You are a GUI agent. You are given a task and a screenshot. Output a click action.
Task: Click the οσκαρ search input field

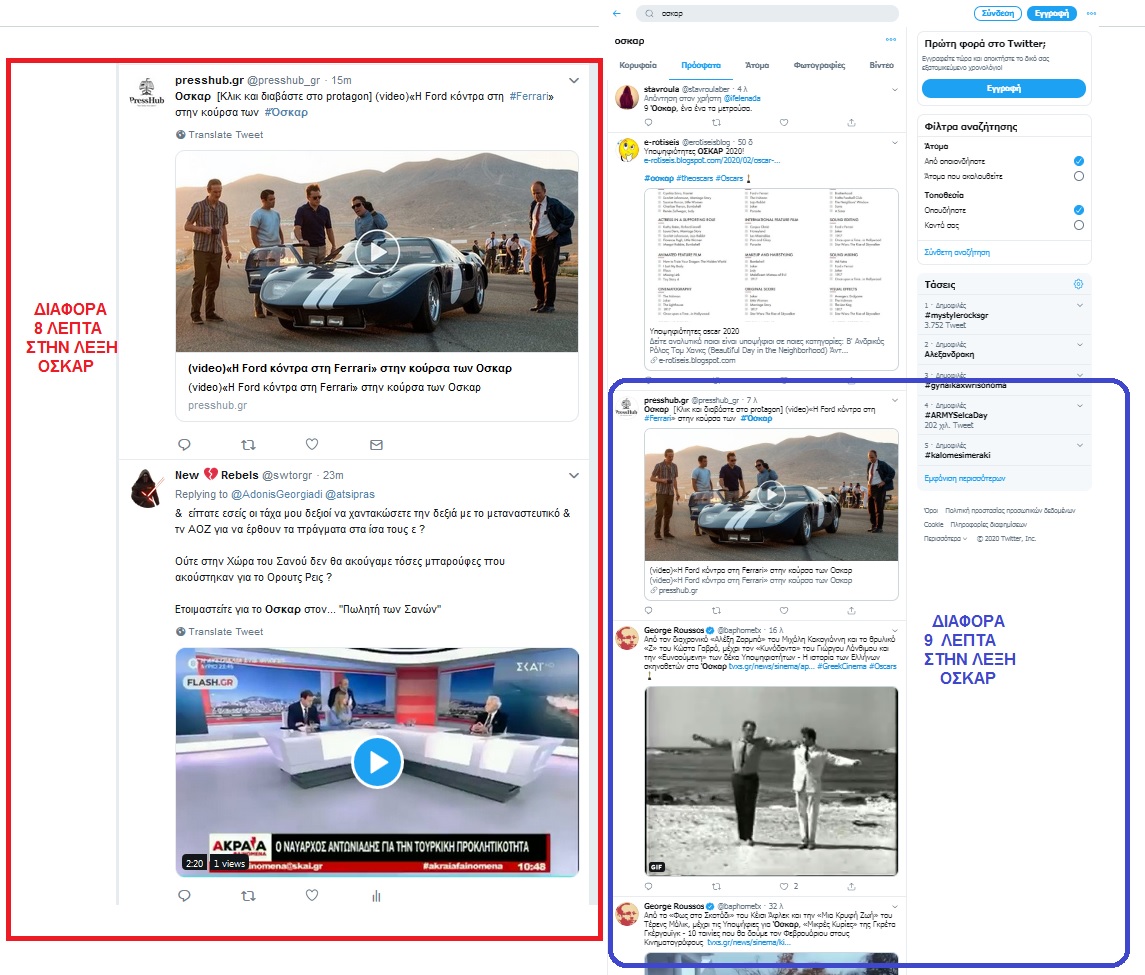(x=767, y=13)
